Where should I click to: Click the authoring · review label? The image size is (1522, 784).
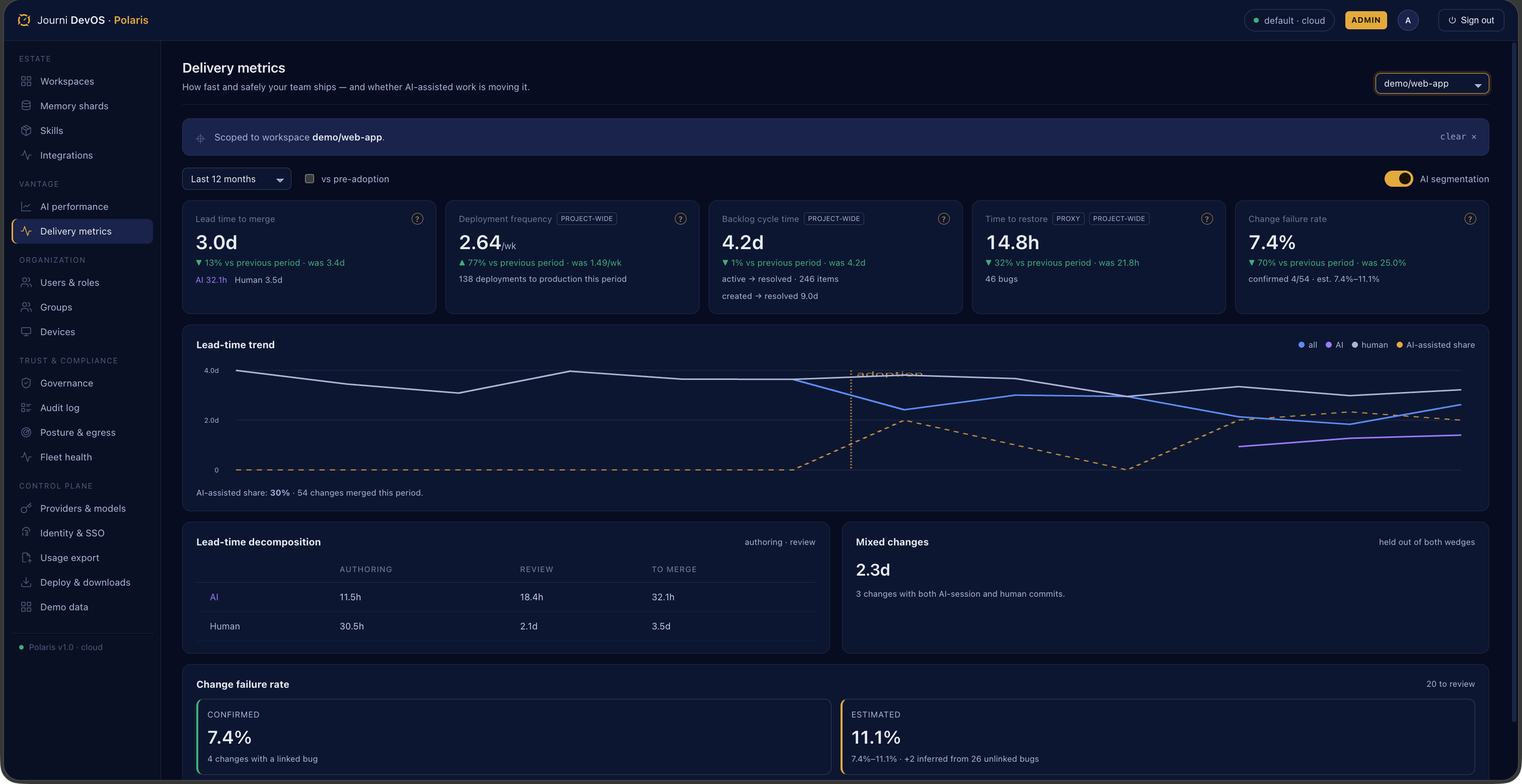pos(779,542)
